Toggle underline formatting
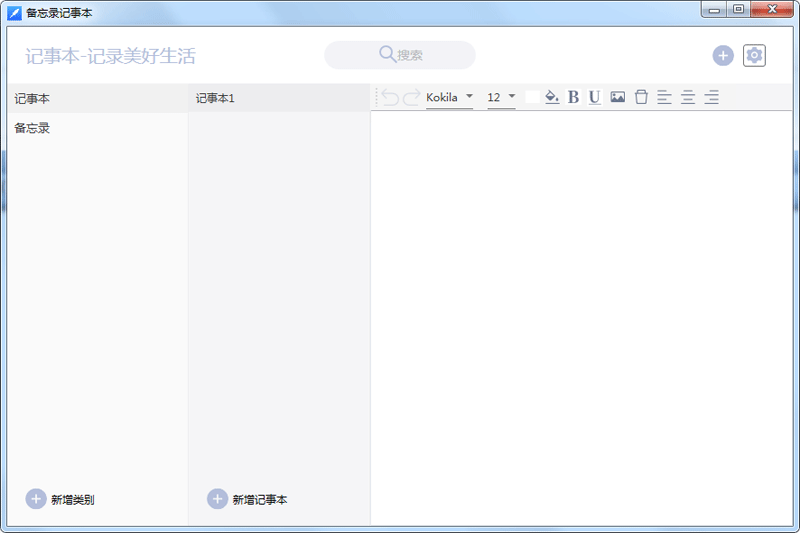The height and width of the screenshot is (533, 800). [594, 97]
